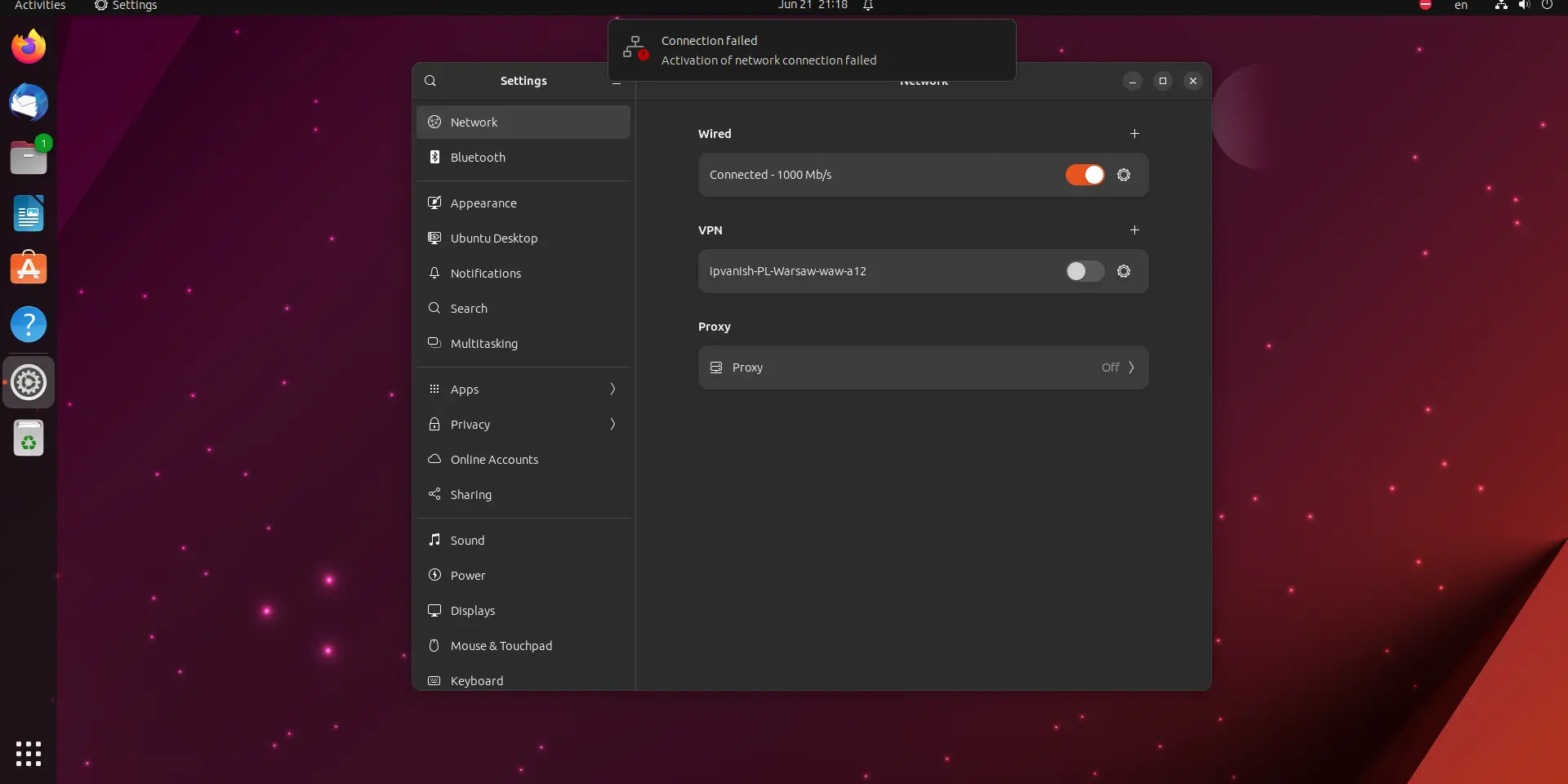
Task: Add a new wired connection with plus
Action: click(1134, 133)
